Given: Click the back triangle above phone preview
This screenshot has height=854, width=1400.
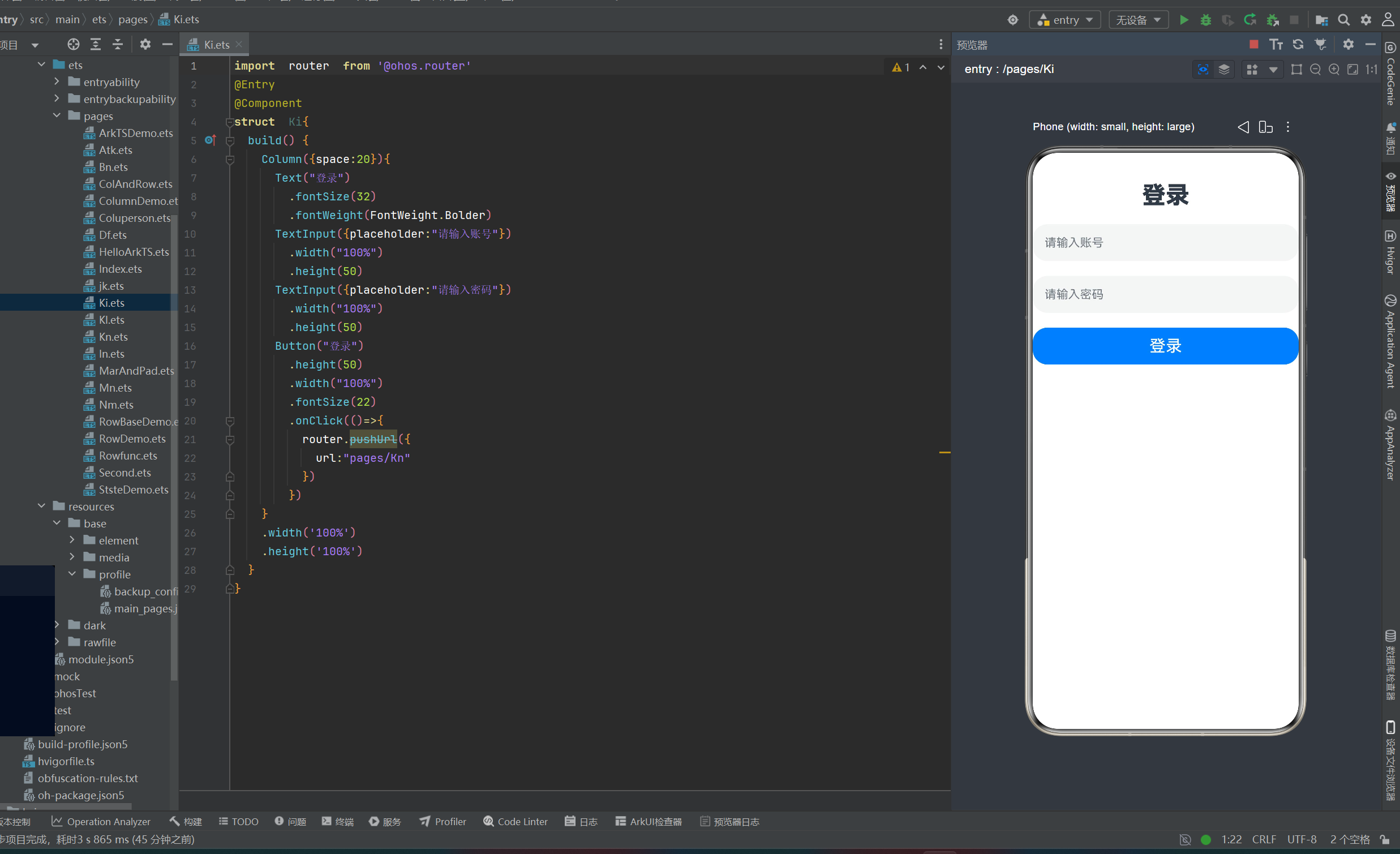Looking at the screenshot, I should coord(1243,127).
